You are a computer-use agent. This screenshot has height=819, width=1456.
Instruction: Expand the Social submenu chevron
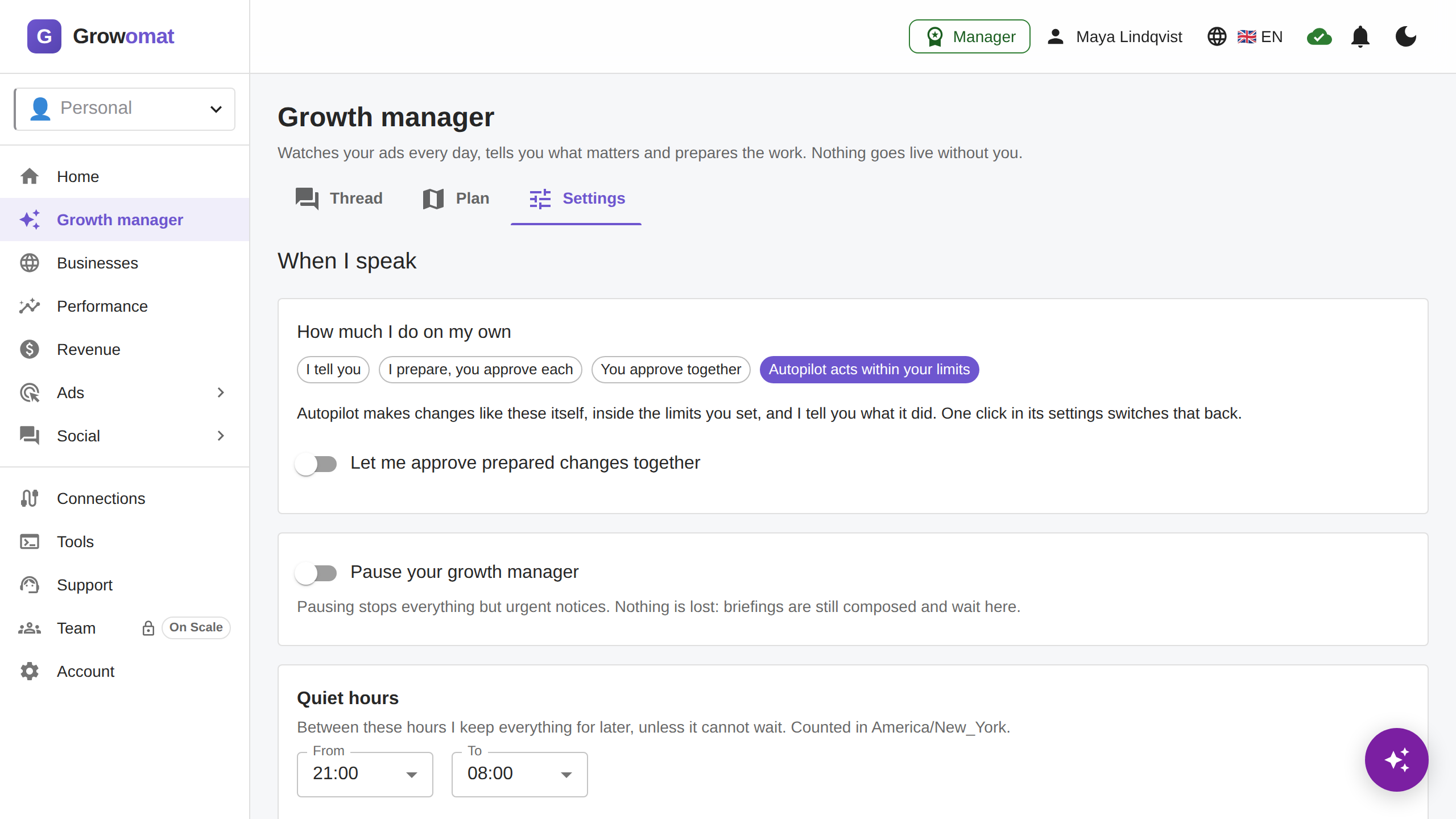tap(221, 436)
